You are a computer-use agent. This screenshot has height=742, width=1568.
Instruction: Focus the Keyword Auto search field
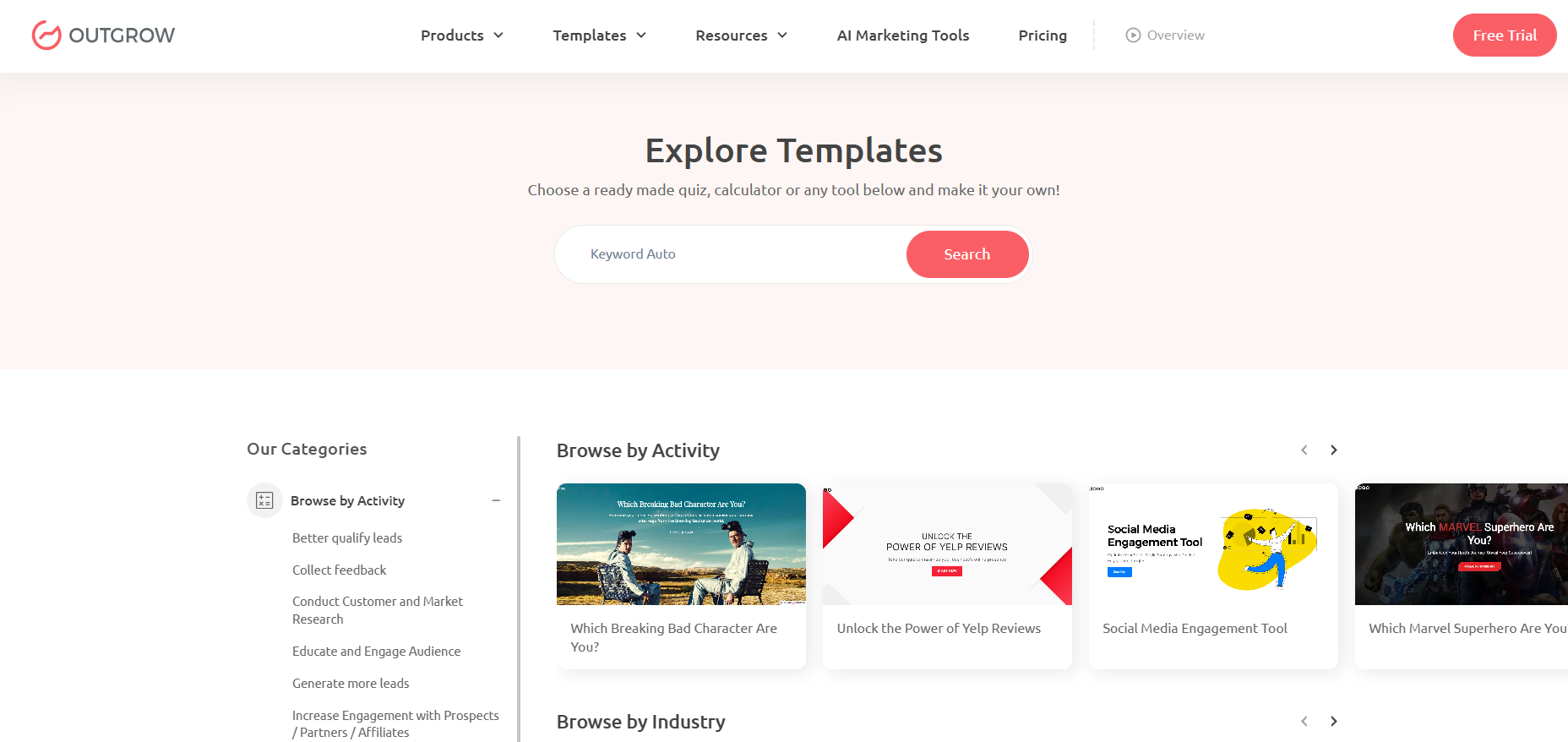click(735, 254)
